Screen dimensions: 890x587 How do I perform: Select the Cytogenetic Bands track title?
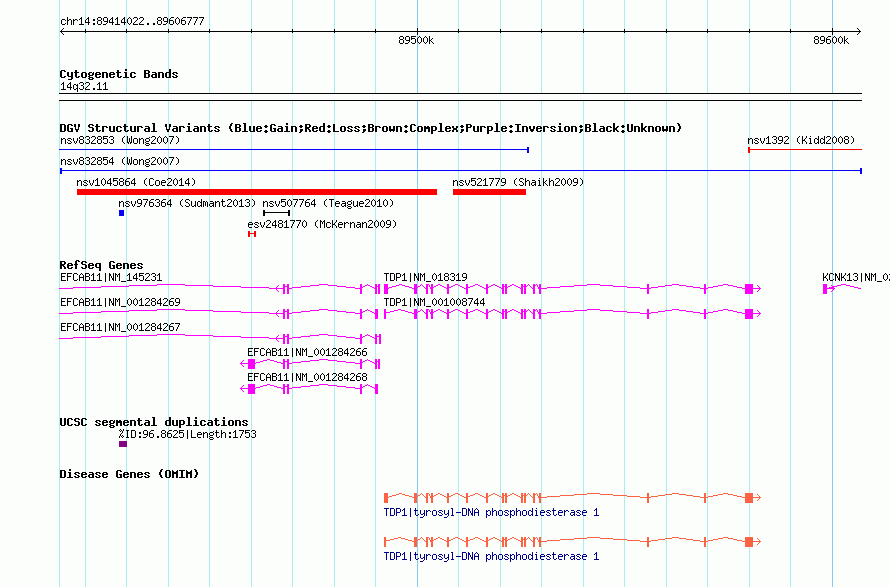point(119,74)
